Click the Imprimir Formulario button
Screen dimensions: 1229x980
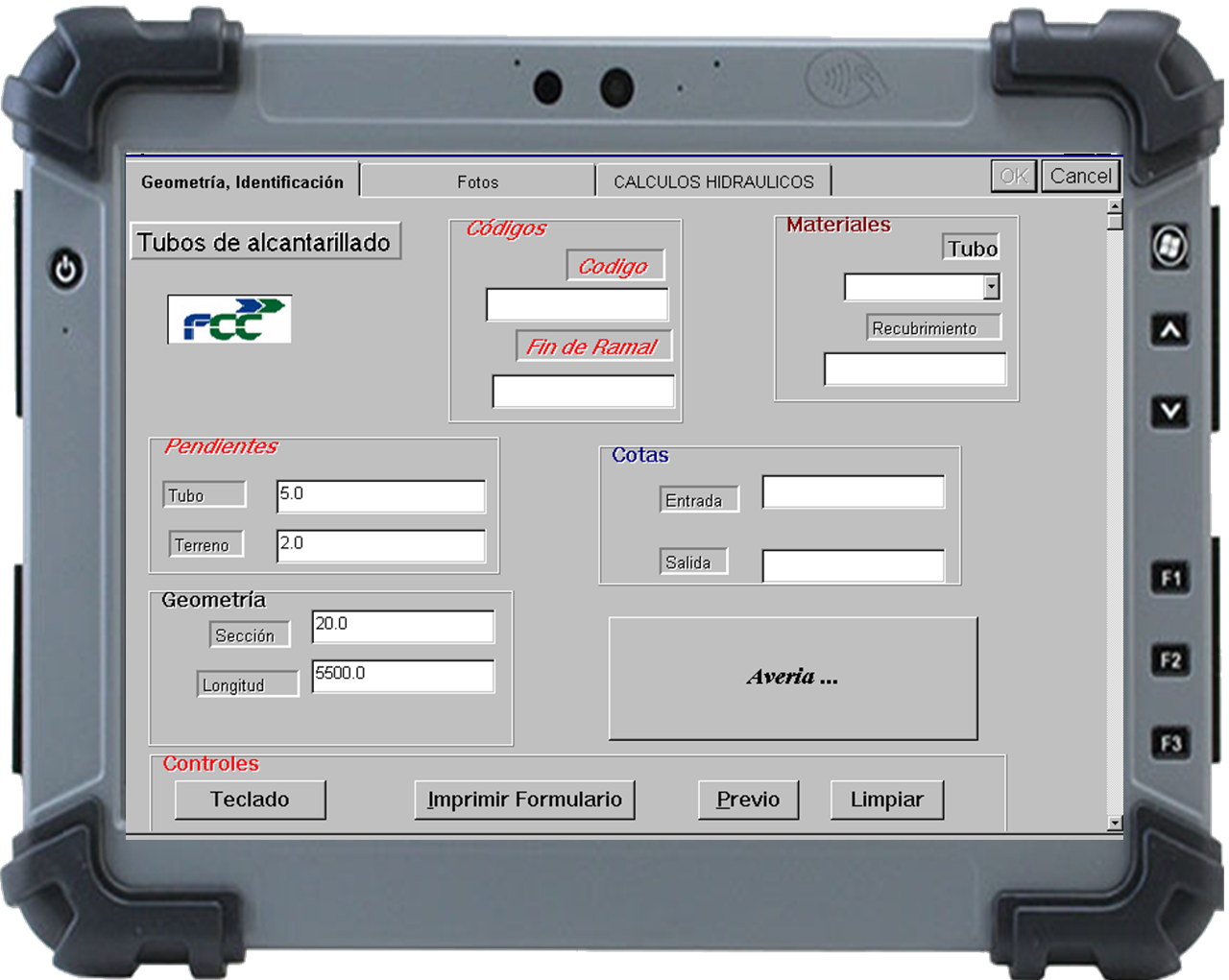tap(524, 800)
